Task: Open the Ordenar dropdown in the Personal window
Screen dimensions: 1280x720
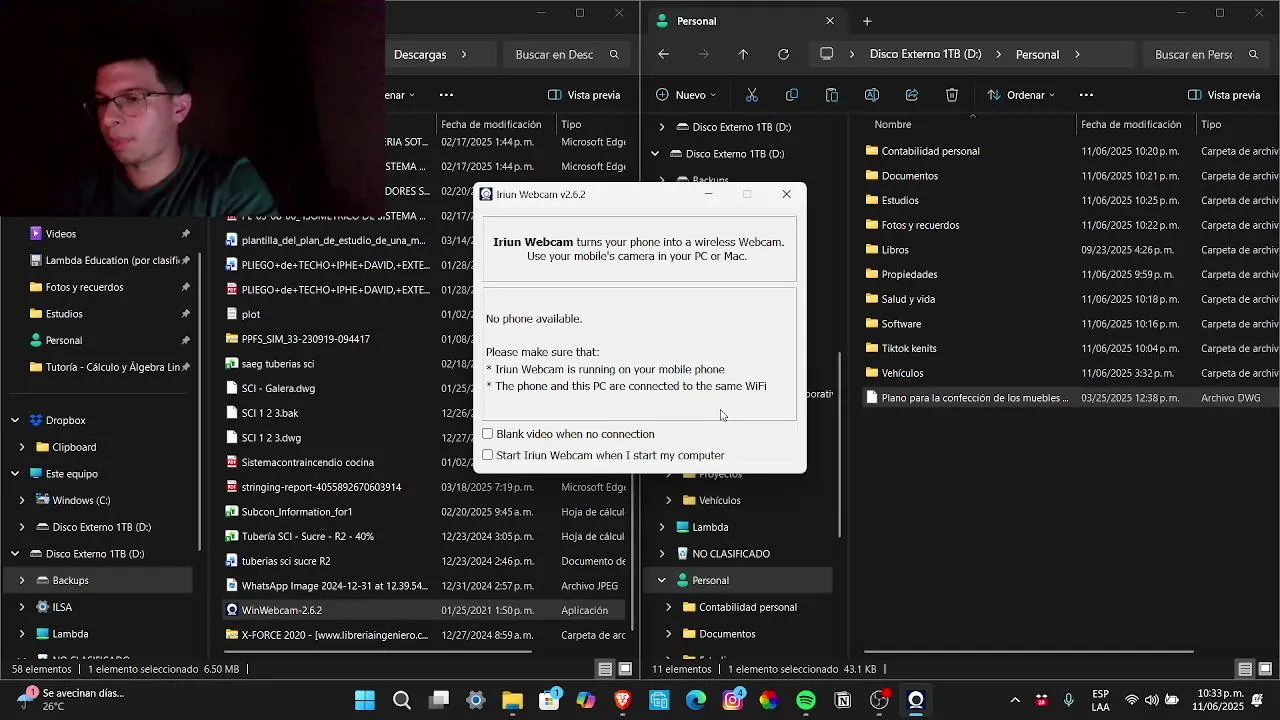Action: pos(1022,95)
